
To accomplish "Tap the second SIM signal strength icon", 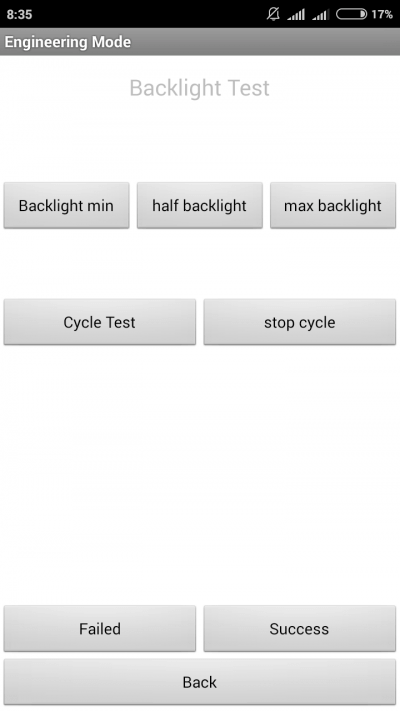I will 320,15.
